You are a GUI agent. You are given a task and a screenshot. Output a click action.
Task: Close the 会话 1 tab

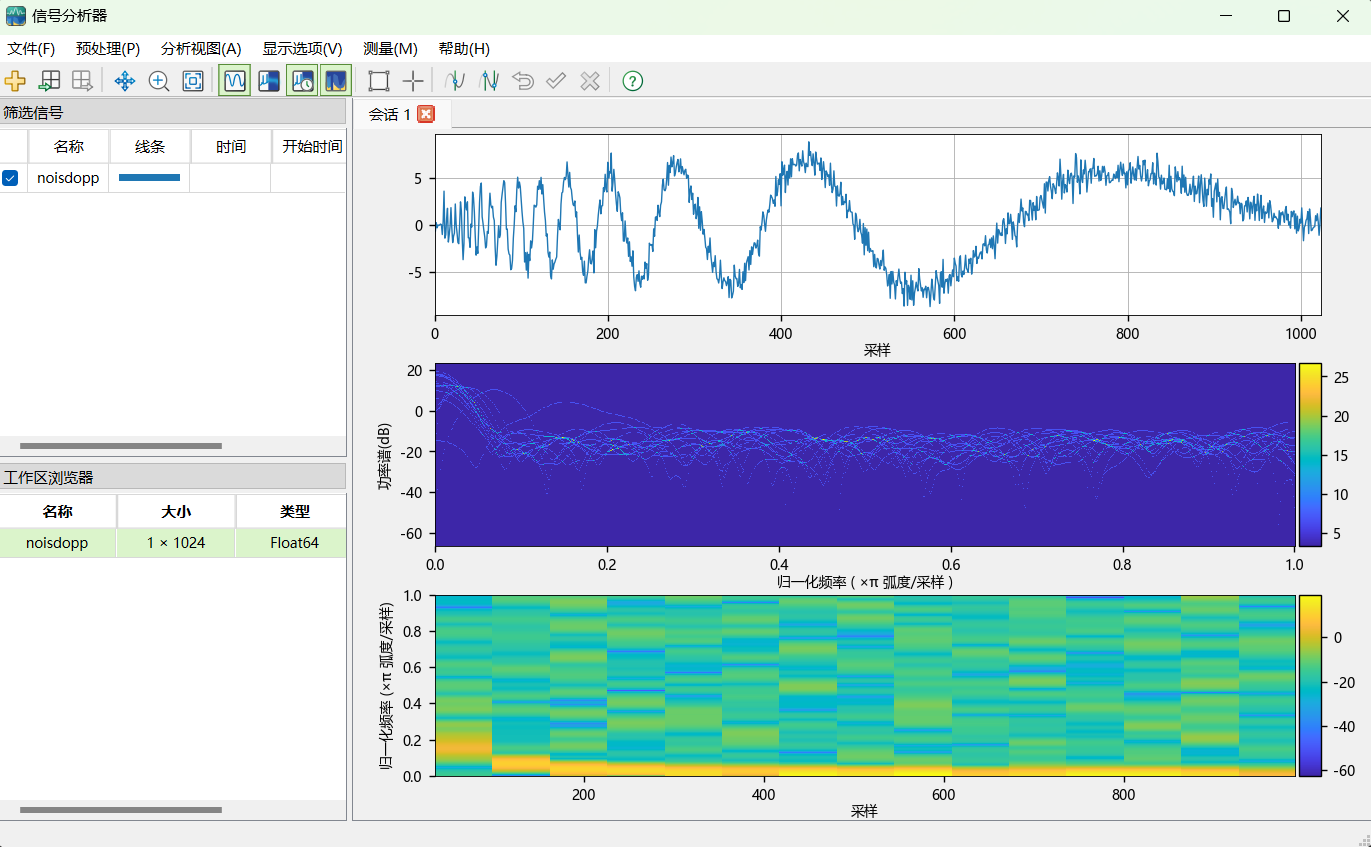426,114
